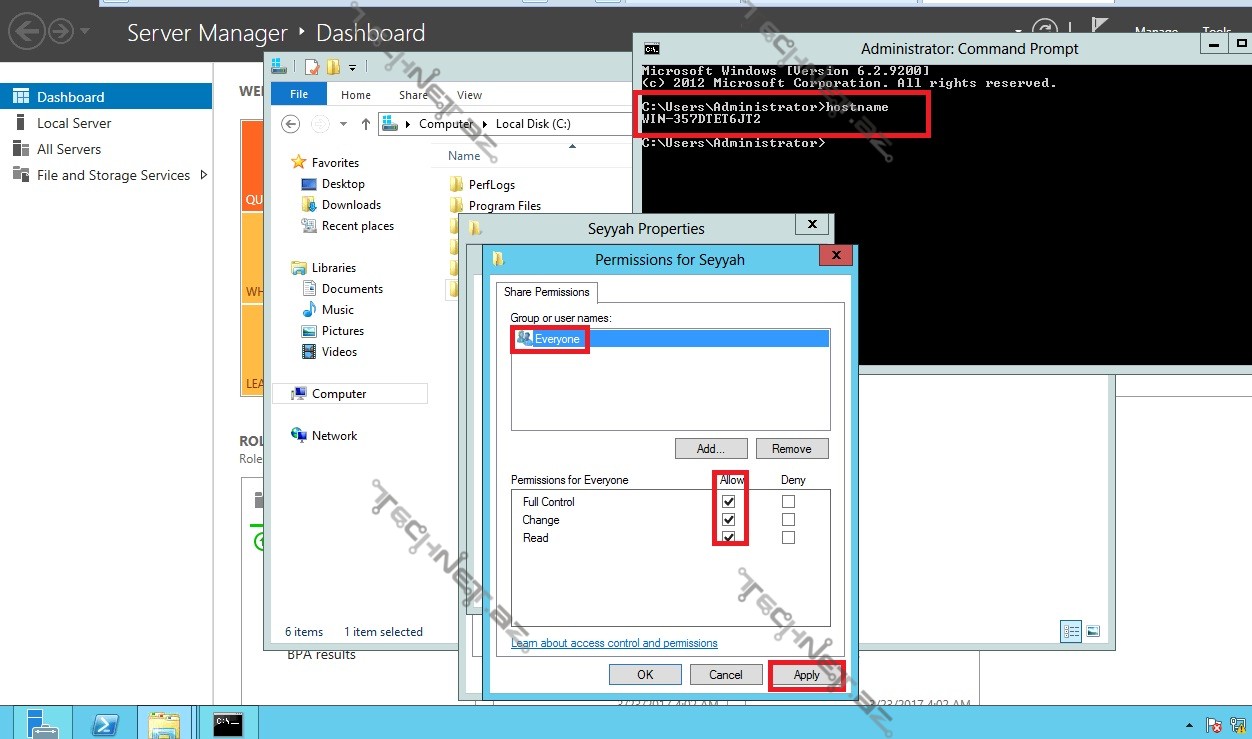Open the quick access toolbar dropdown
The image size is (1252, 739).
tap(352, 68)
